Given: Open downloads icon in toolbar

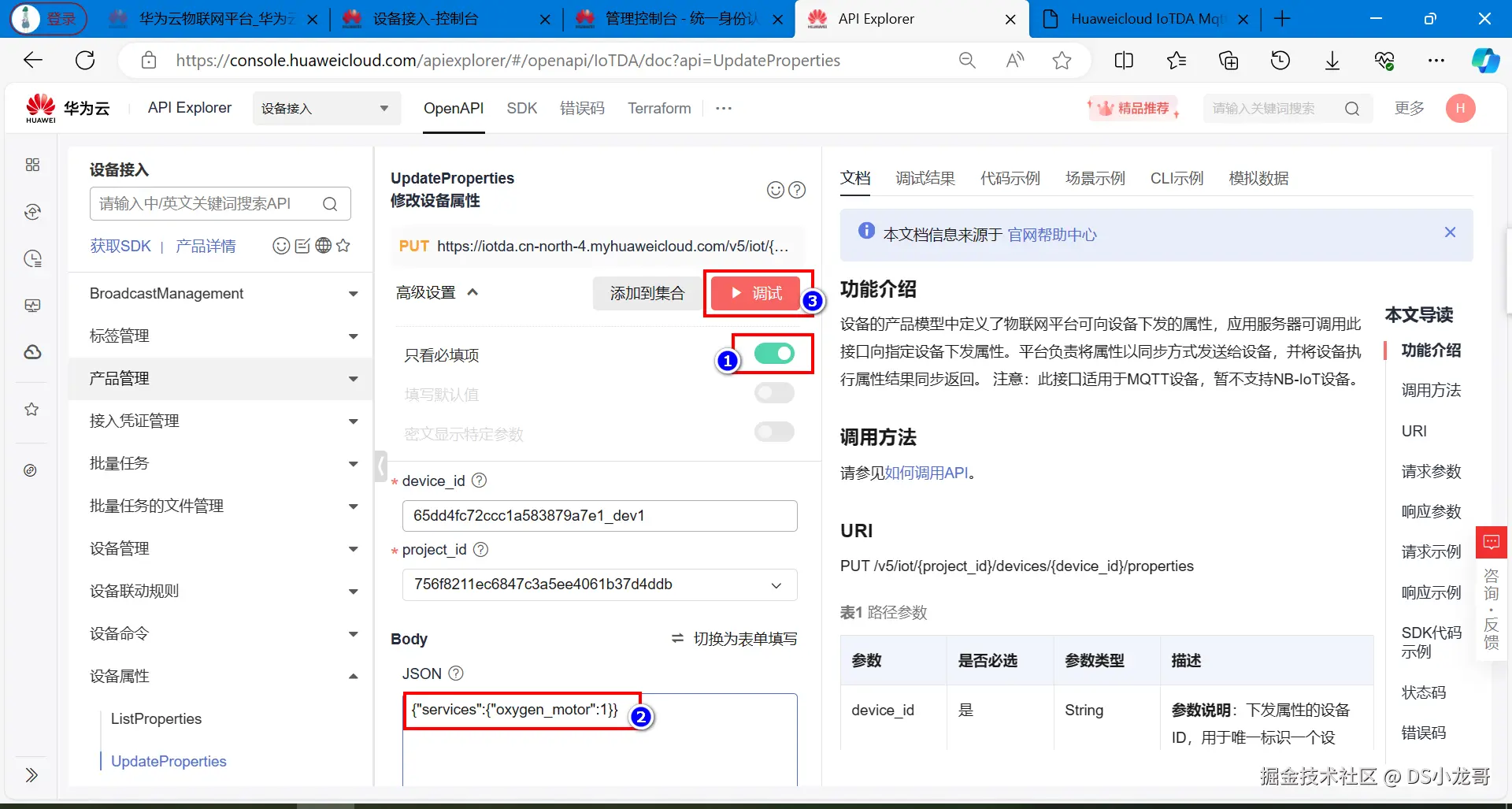Looking at the screenshot, I should [x=1332, y=60].
